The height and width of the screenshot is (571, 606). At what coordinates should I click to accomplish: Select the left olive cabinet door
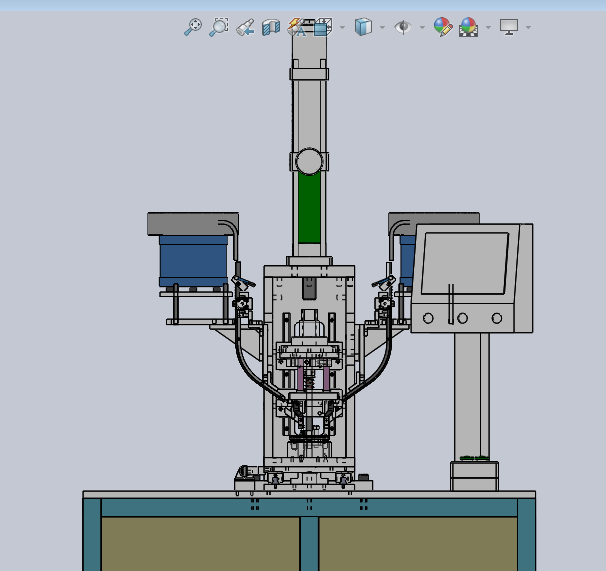201,544
